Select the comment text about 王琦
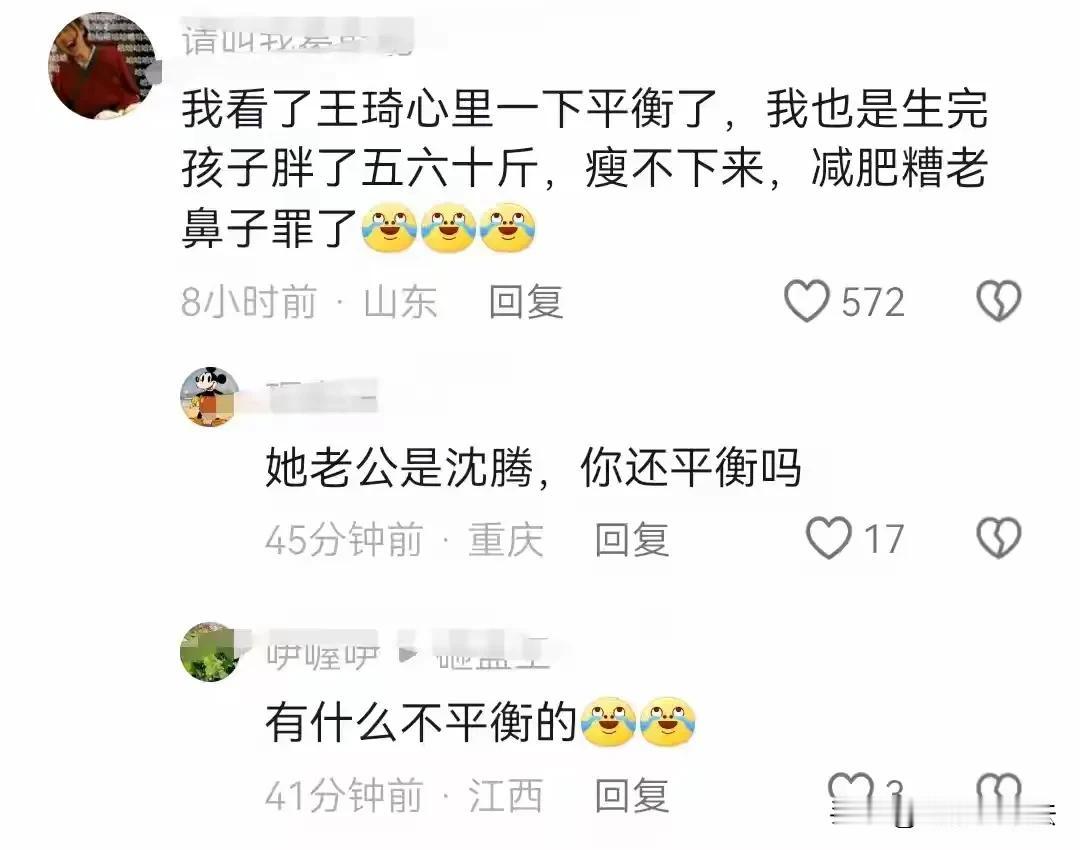 click(585, 168)
